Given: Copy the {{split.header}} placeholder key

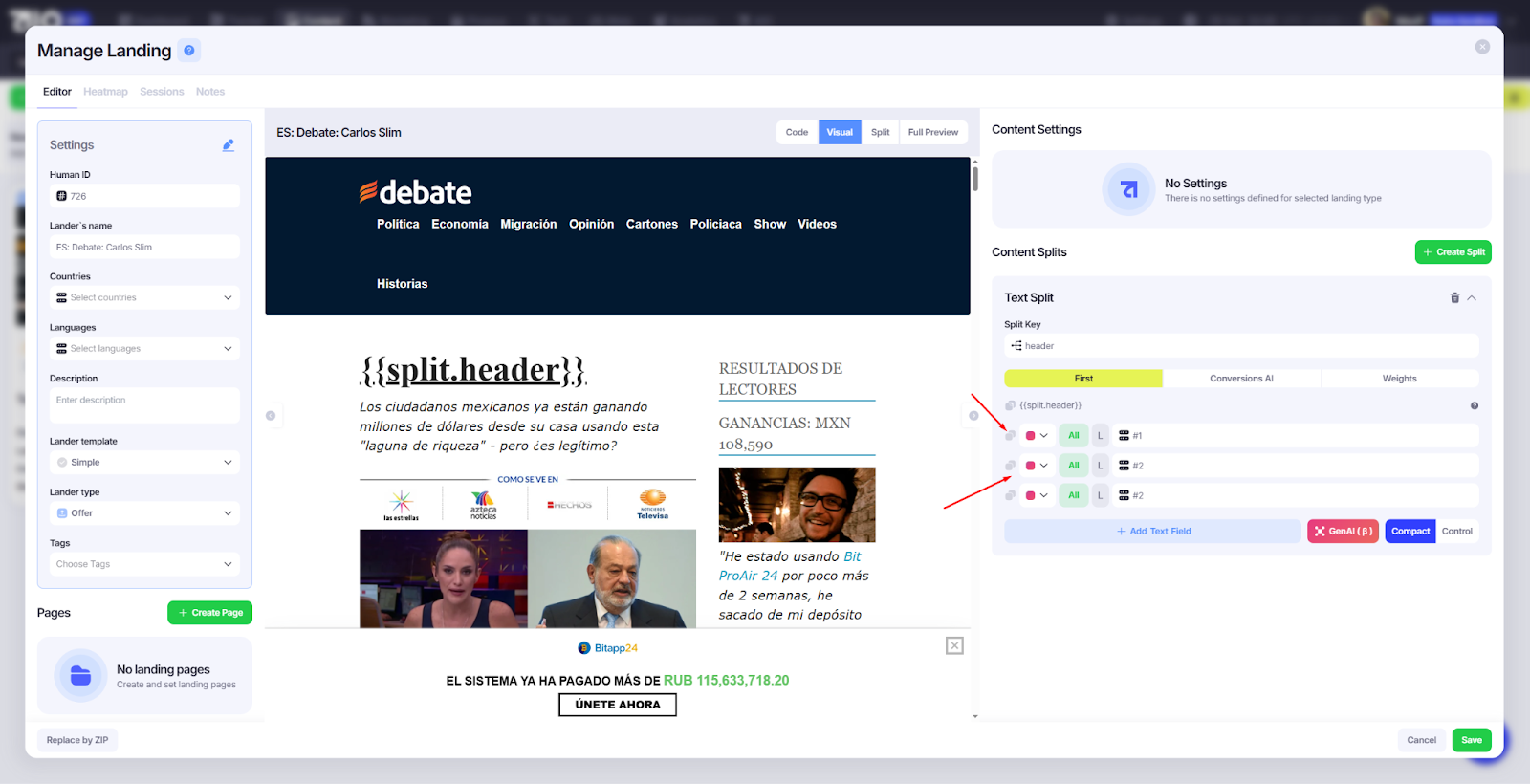Looking at the screenshot, I should tap(1011, 405).
